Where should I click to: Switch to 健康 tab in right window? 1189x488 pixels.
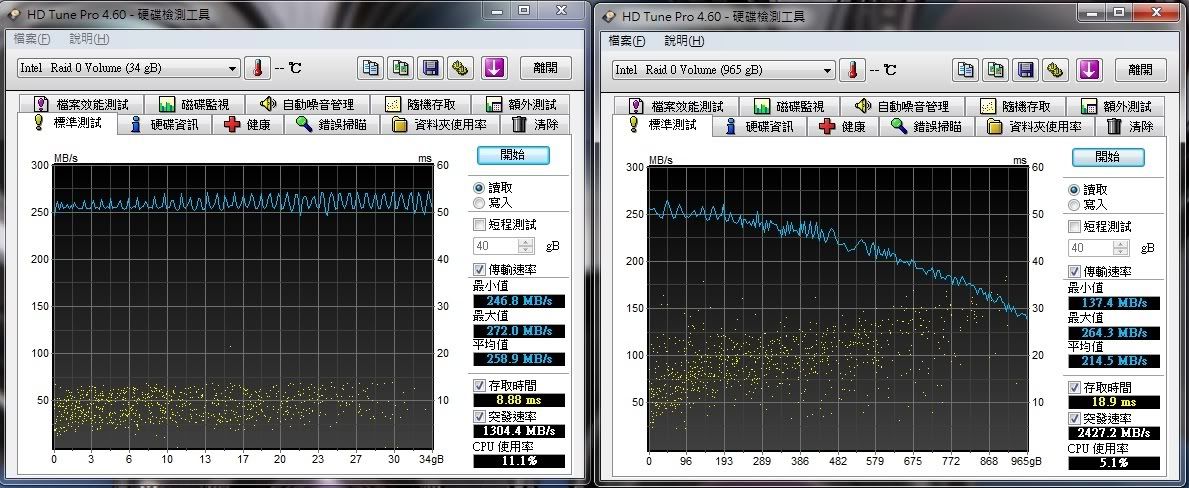[x=842, y=126]
